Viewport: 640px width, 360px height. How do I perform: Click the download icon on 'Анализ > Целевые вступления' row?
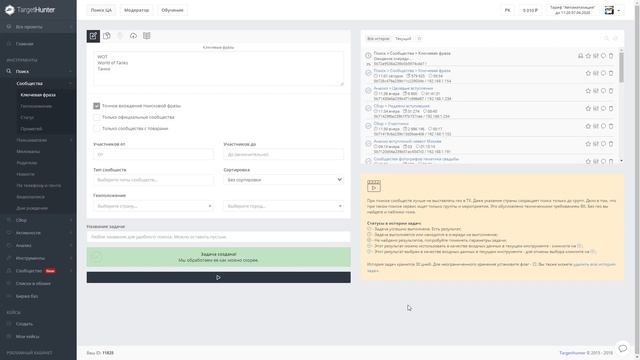click(x=596, y=91)
